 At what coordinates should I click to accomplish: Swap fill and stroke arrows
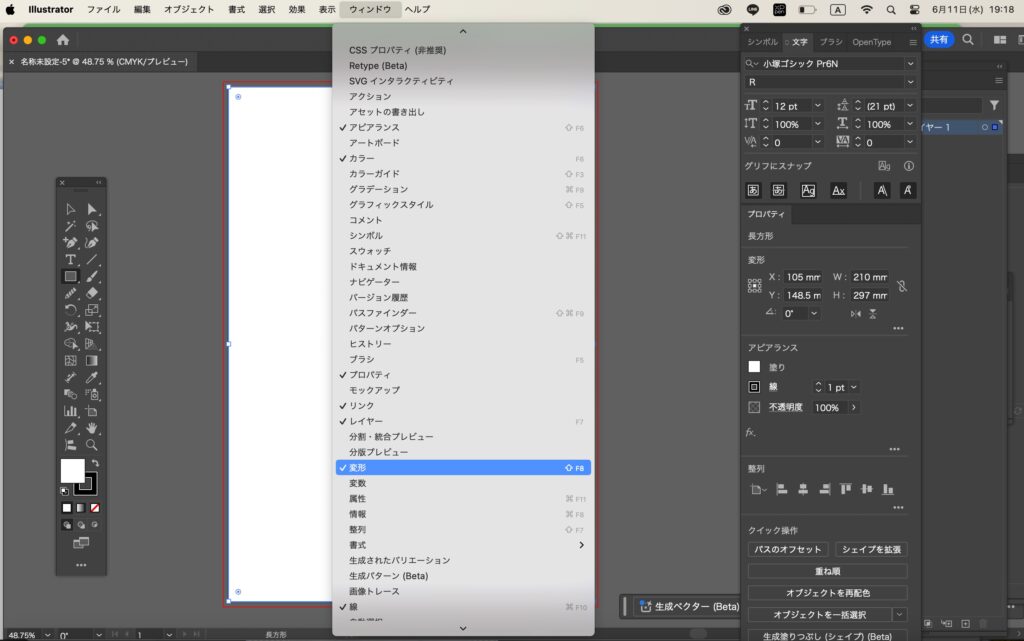95,463
